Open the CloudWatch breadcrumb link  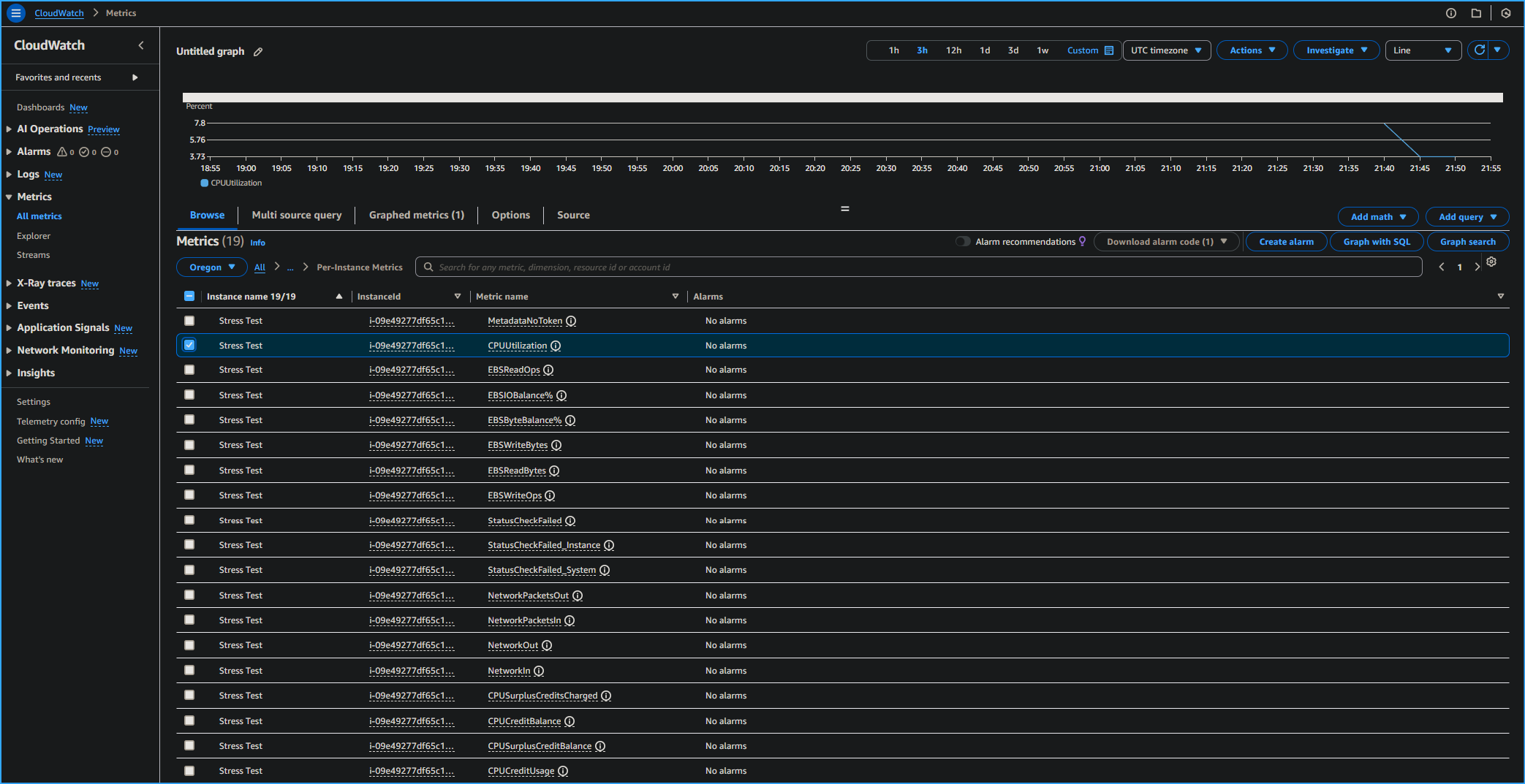(x=58, y=12)
